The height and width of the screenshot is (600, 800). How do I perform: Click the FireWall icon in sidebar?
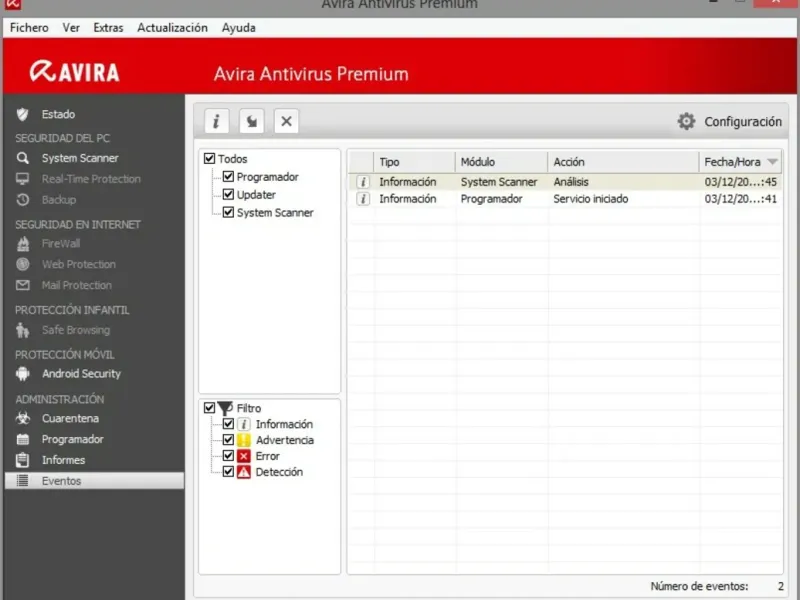22,244
